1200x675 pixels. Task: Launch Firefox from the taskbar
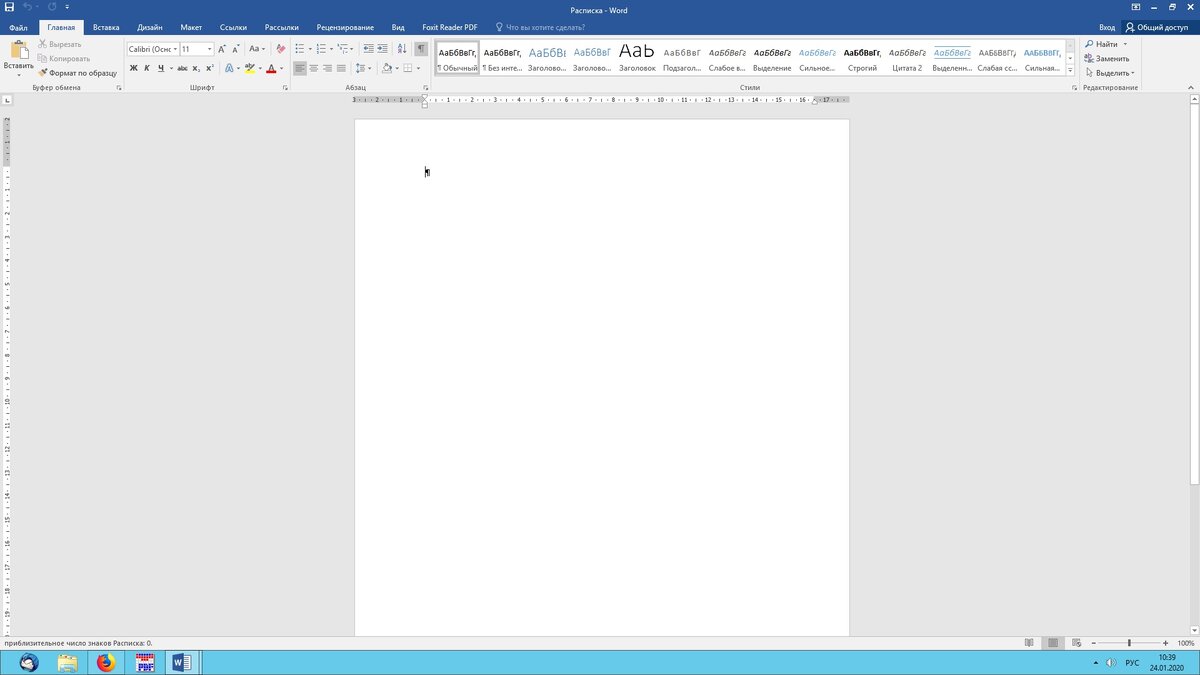(x=106, y=662)
